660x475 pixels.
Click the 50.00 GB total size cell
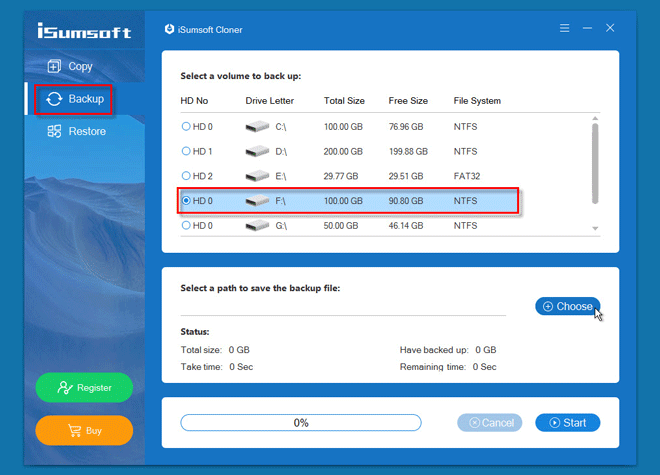click(341, 226)
